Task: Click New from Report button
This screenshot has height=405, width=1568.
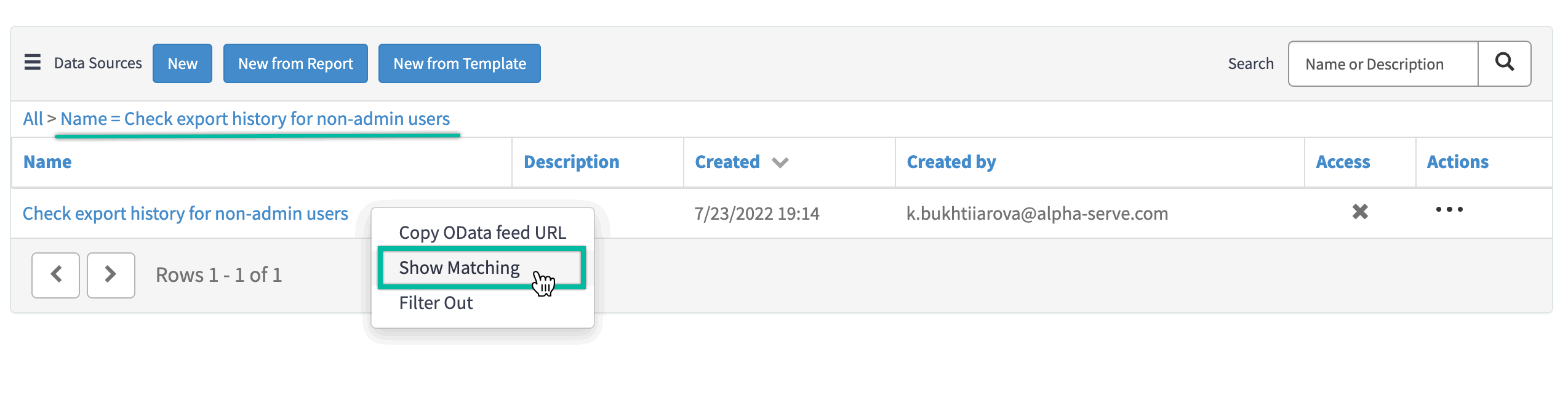Action: coord(295,63)
